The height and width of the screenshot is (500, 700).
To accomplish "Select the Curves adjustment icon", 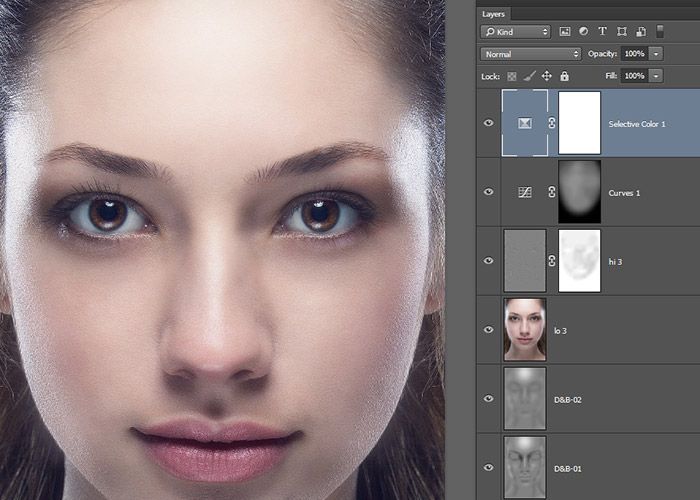I will pos(525,192).
